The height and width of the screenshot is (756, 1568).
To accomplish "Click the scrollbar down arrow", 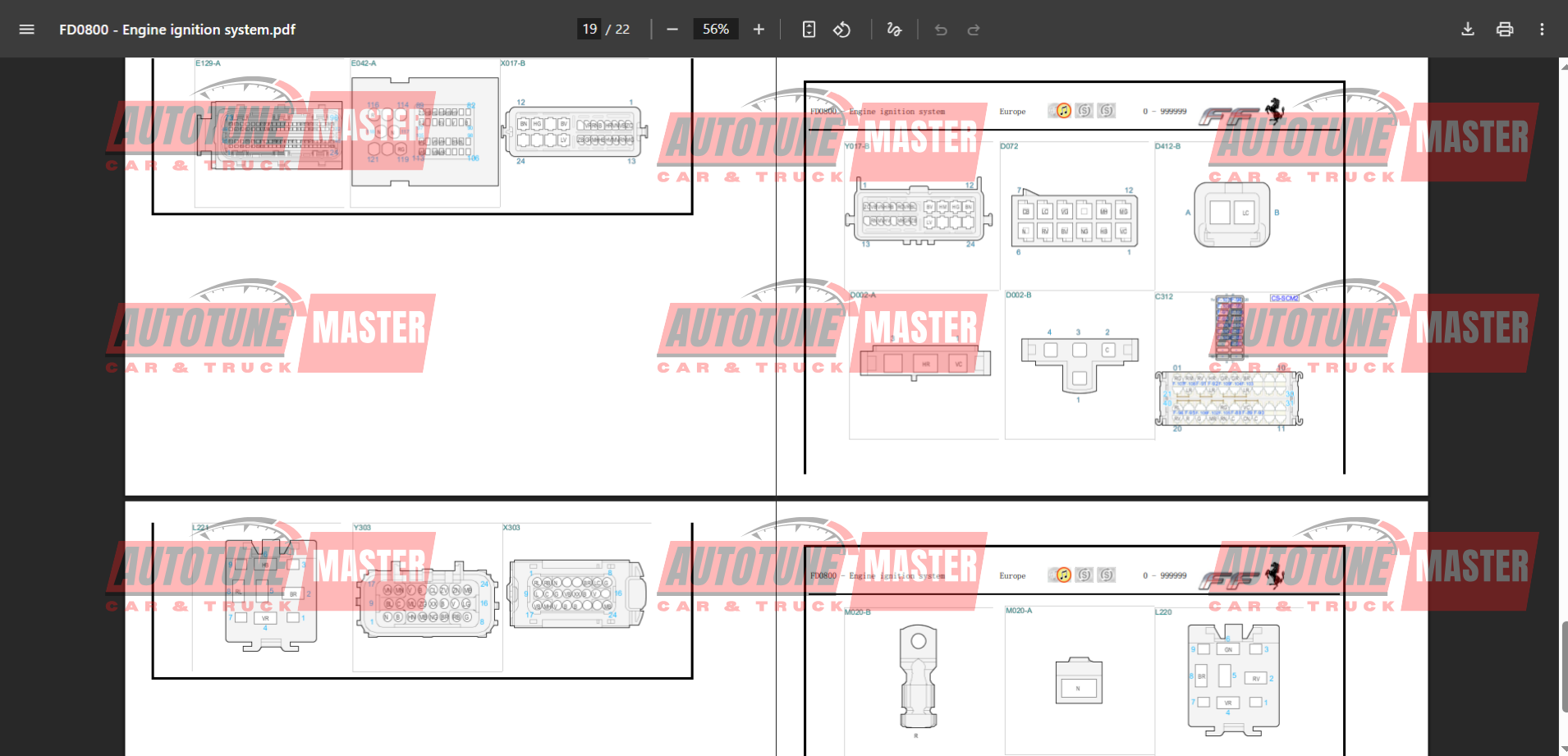I will click(x=1564, y=749).
